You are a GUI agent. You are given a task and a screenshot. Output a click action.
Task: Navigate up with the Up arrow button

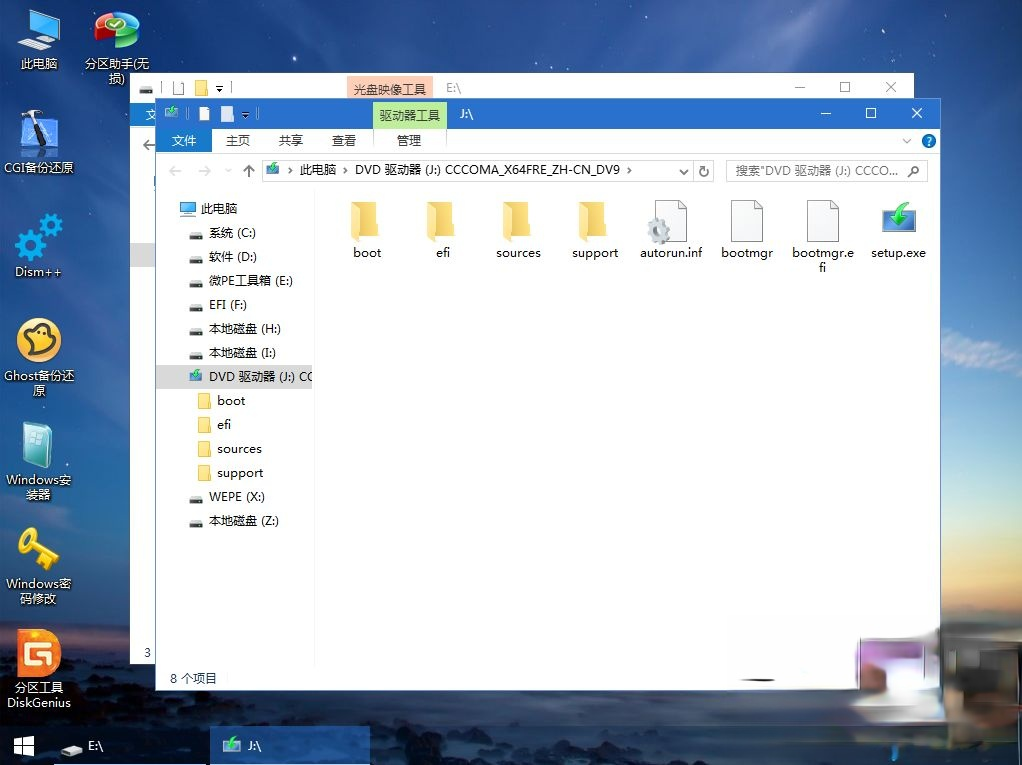coord(249,170)
